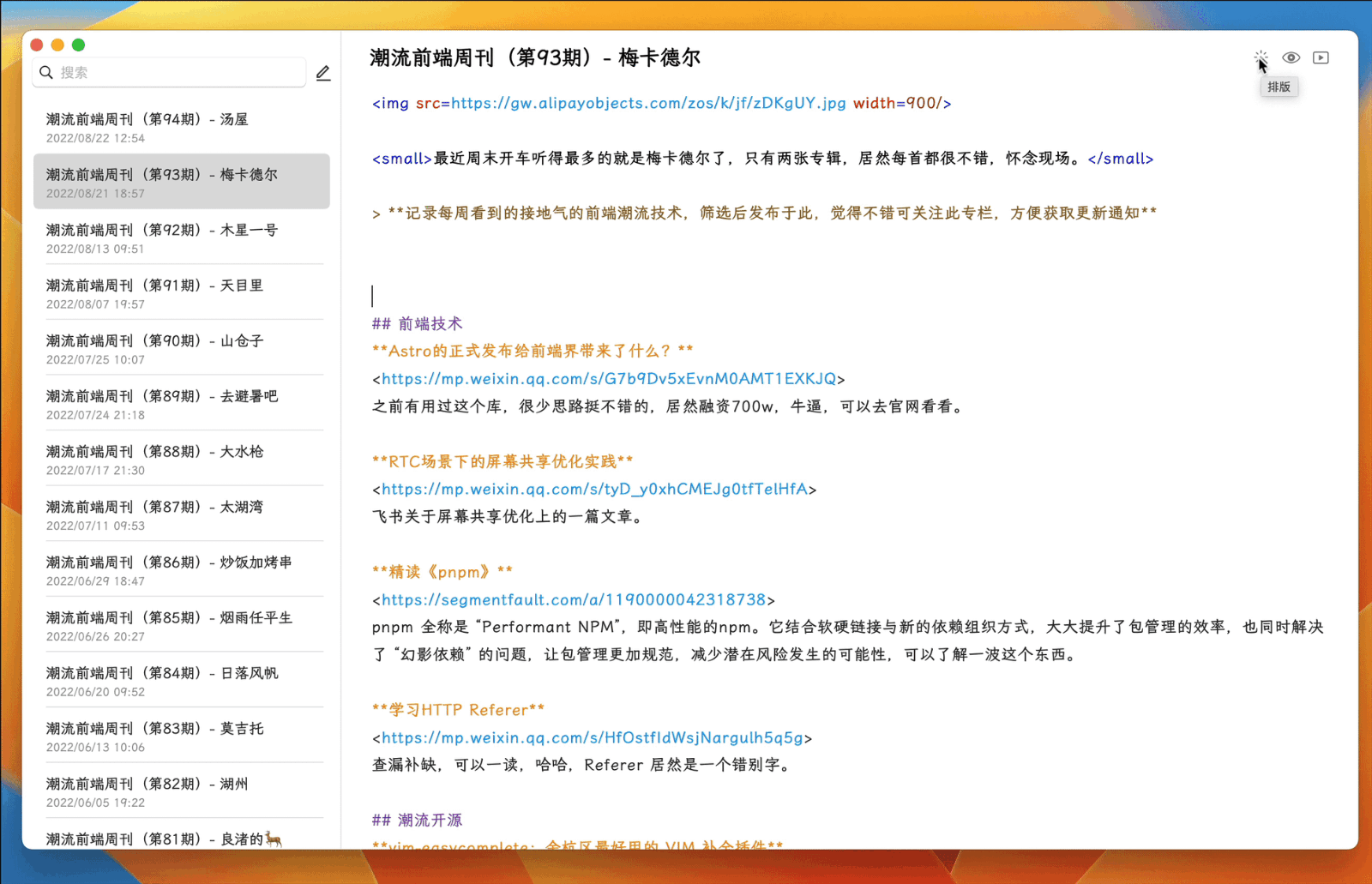Select note 潮流前端周刊（第85期）- 烟雨任平生
This screenshot has height=884, width=1372.
pyautogui.click(x=182, y=624)
